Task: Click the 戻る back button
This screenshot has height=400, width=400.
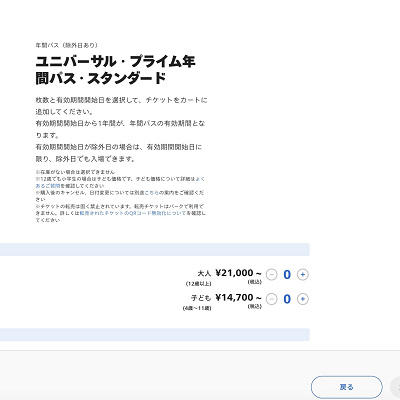Action: coord(347,387)
